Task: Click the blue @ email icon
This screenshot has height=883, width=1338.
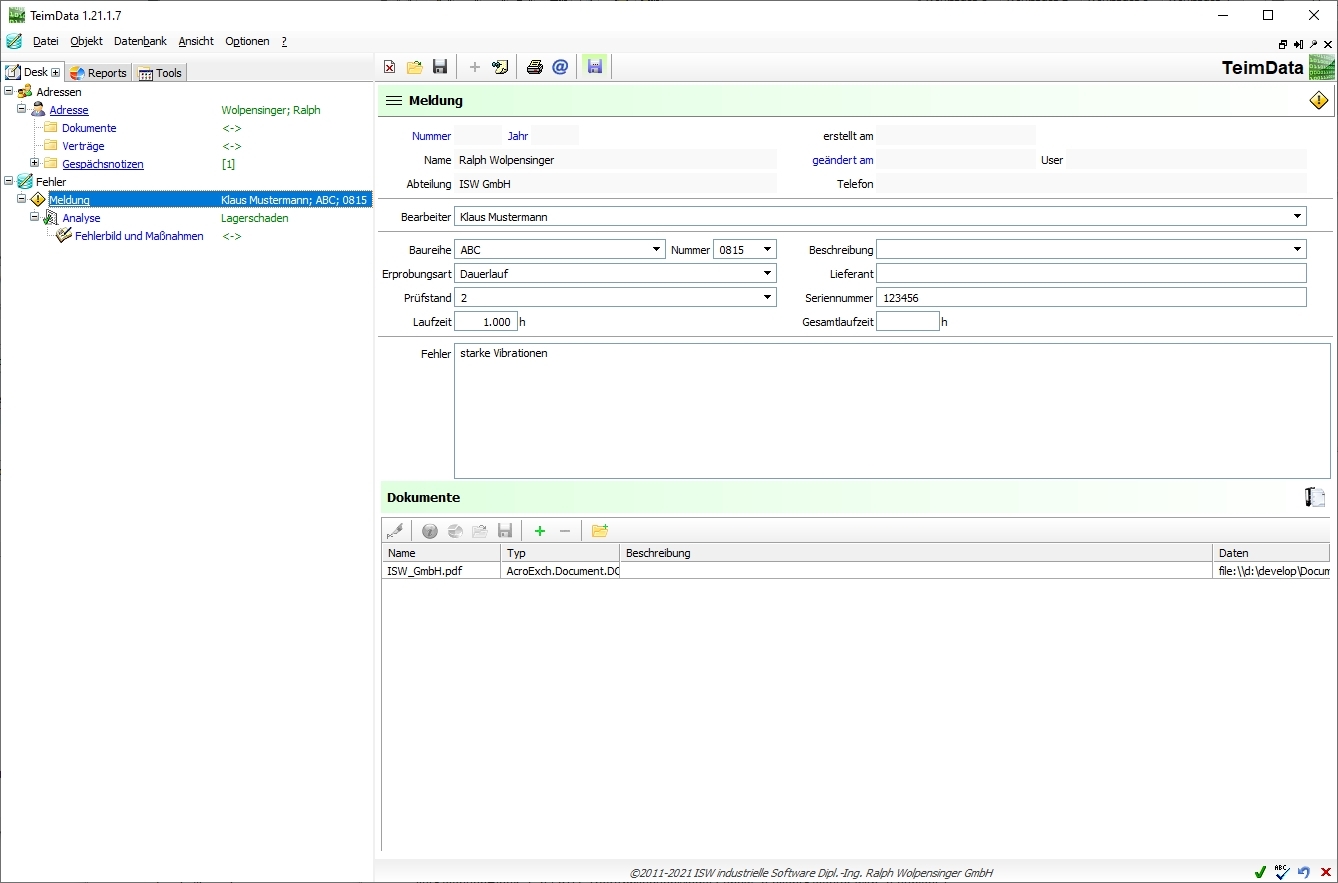Action: coord(560,67)
